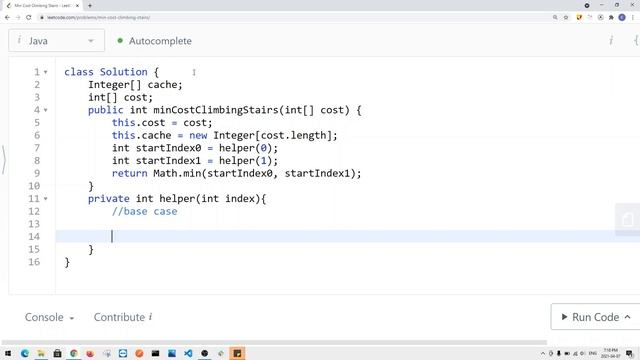Open Microsoft Edge from the taskbar

coord(24,353)
